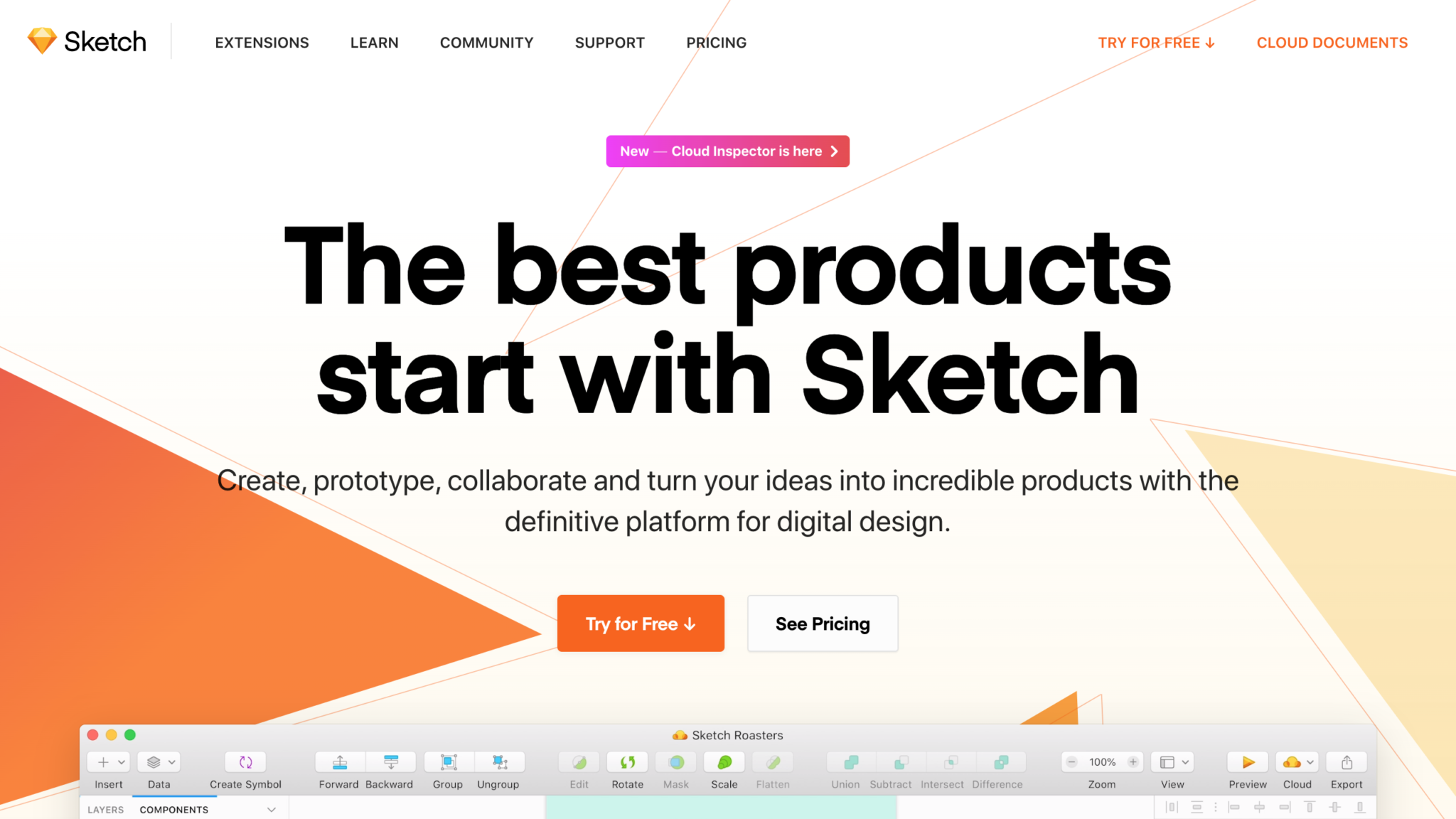Click the EXTENSIONS menu item
The image size is (1456, 819).
[261, 42]
